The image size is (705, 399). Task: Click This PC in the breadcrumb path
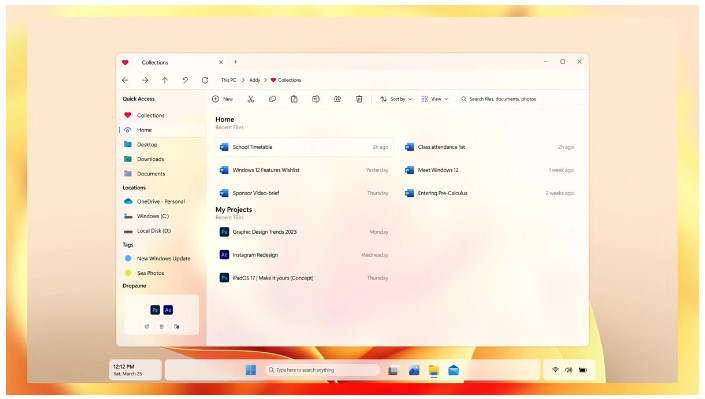tap(228, 80)
